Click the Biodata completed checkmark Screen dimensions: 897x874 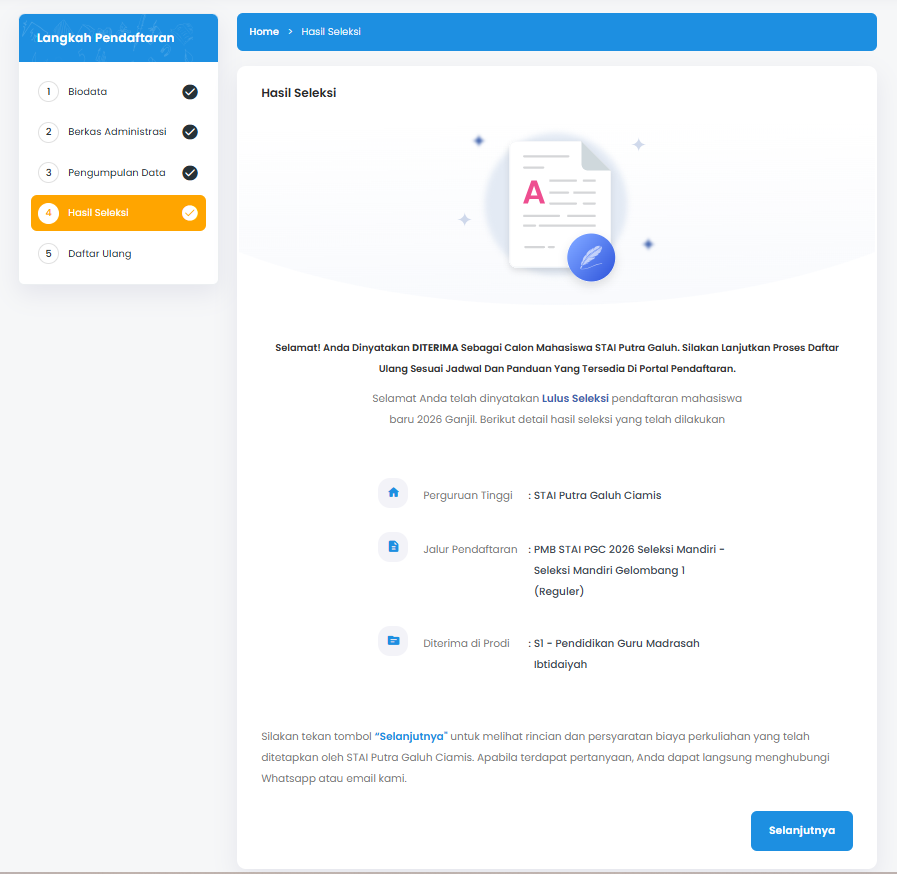(190, 92)
